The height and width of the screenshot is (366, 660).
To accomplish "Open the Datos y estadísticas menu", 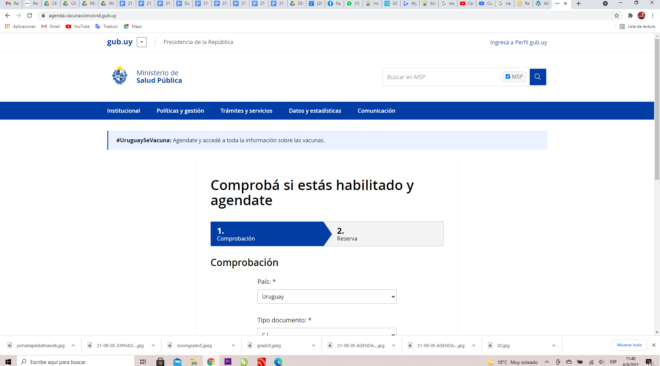I will pos(315,111).
